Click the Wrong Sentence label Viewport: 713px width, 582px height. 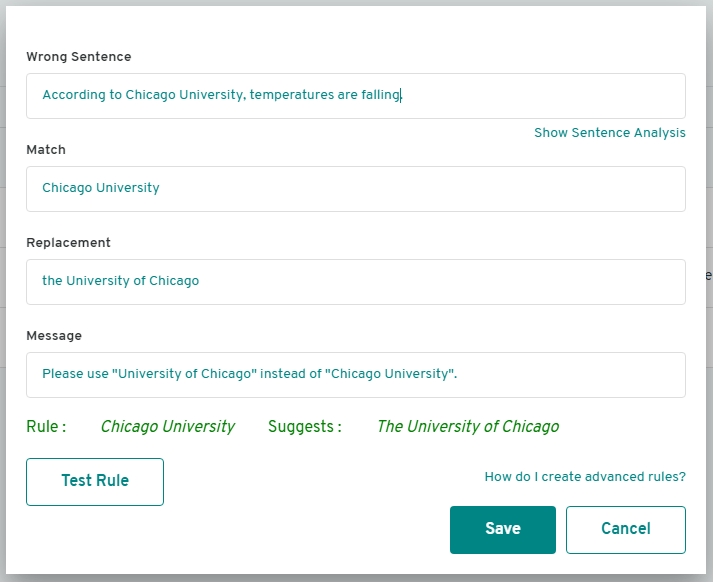click(79, 57)
